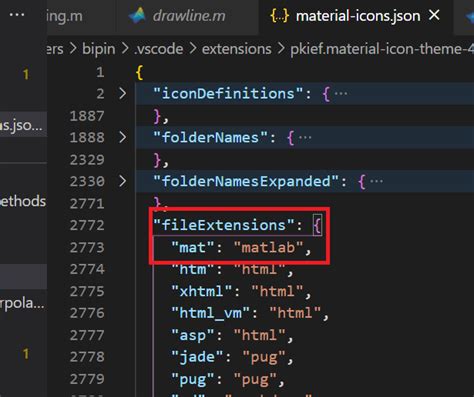Click the "xhtml" key on line 2775

point(201,291)
